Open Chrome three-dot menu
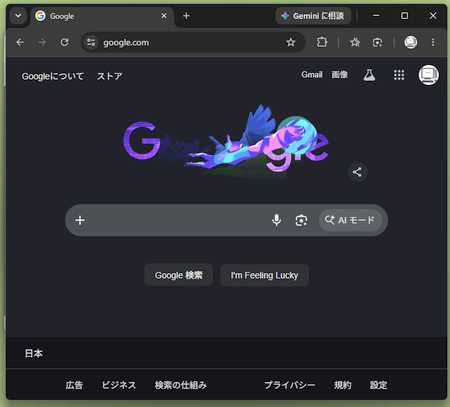The image size is (450, 407). 433,42
